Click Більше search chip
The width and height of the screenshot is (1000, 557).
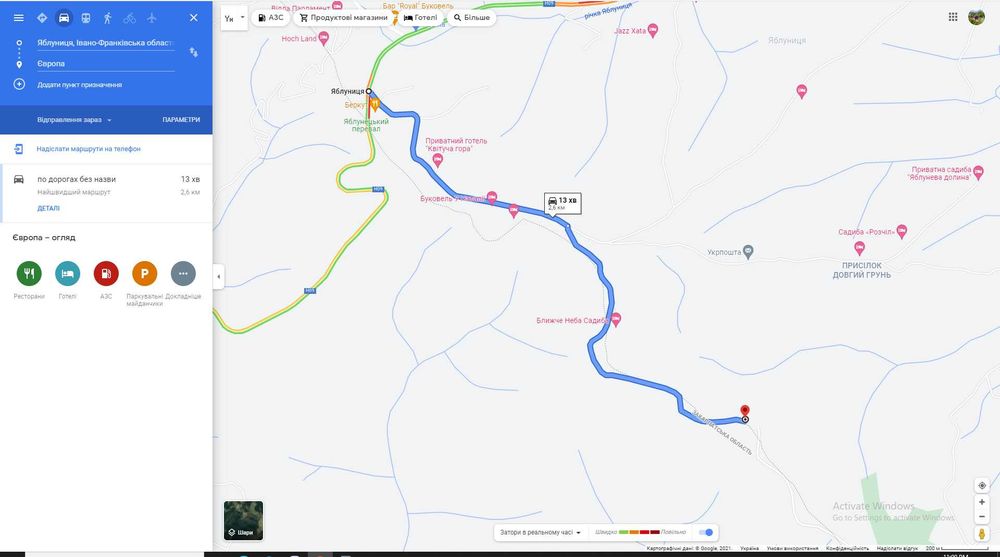[x=472, y=18]
